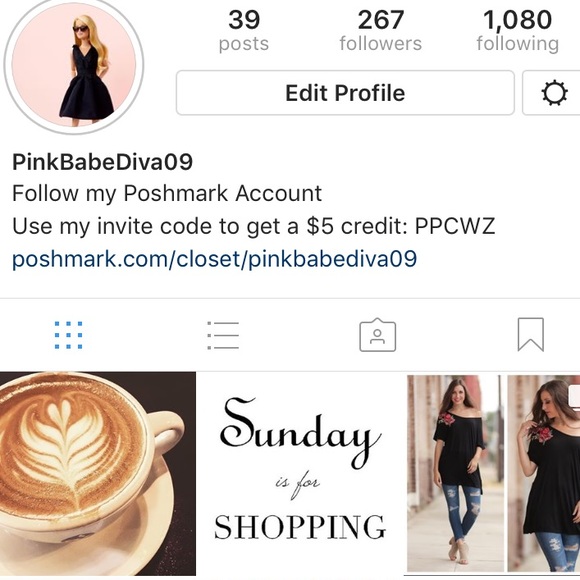Tap the Follow my Poshmark Account bio line

[167, 194]
